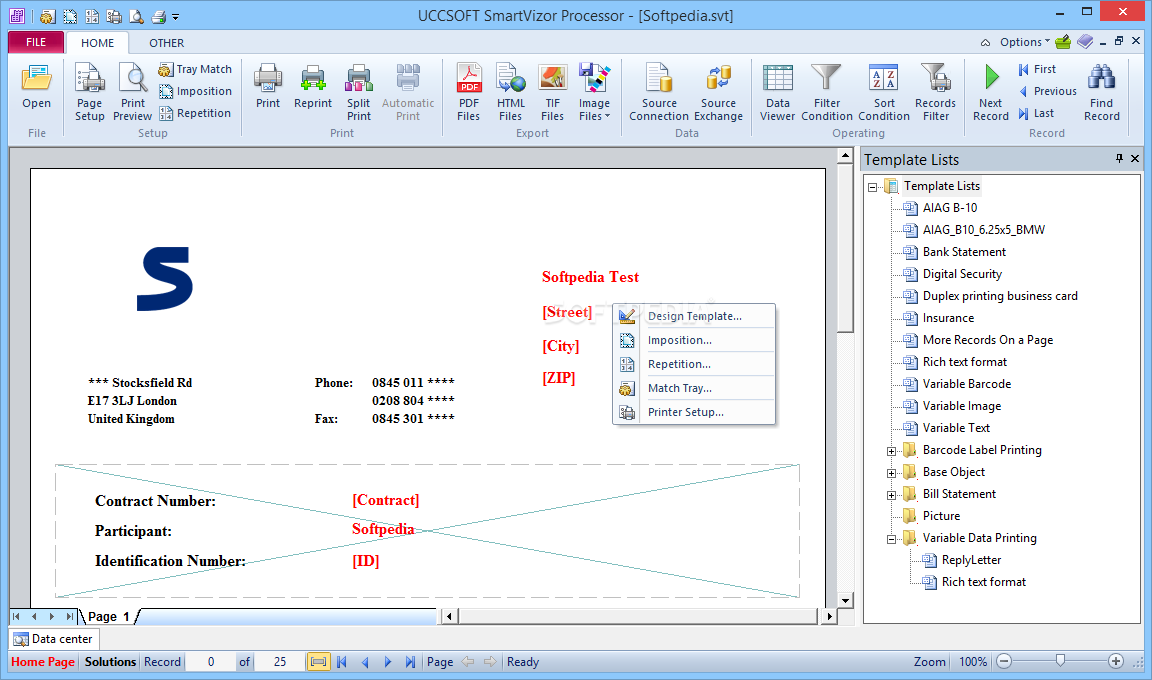
Task: Adjust the zoom slider handle
Action: (x=1060, y=661)
